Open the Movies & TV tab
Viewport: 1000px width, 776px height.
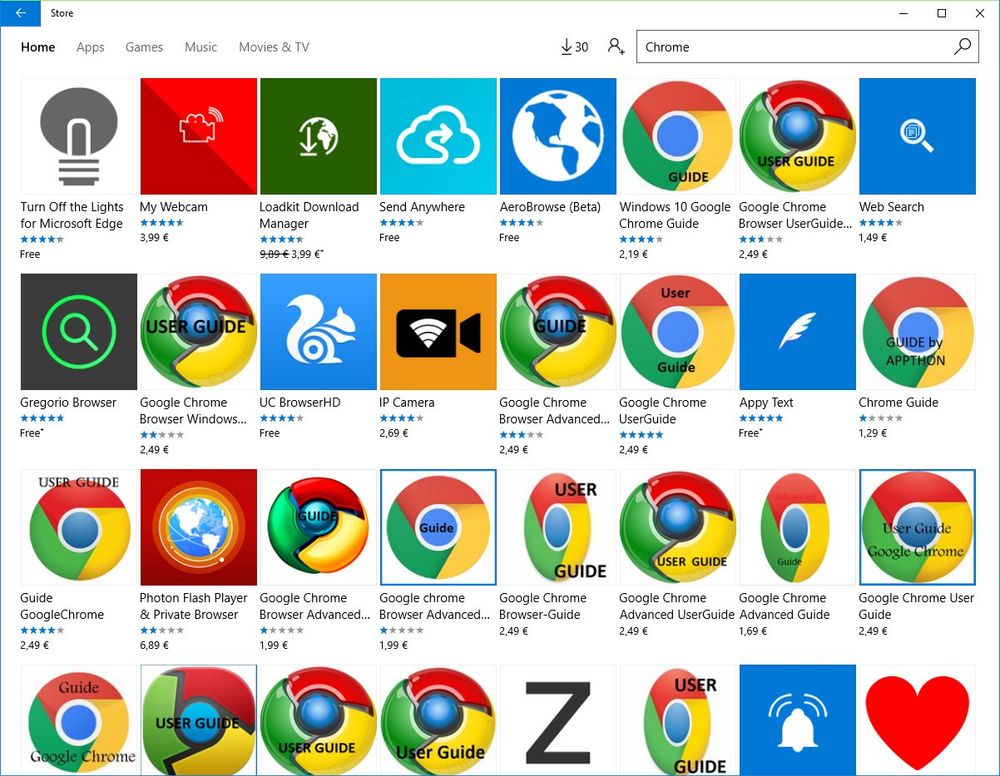pos(274,47)
